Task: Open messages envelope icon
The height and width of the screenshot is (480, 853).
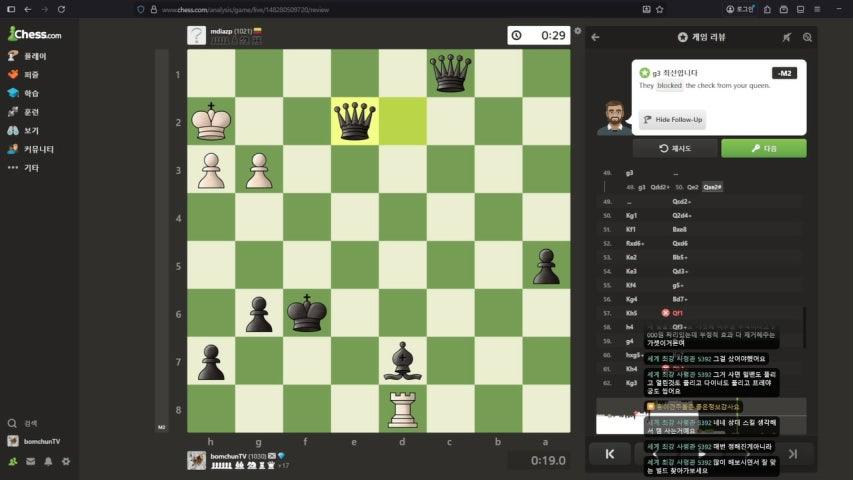Action: (x=30, y=461)
